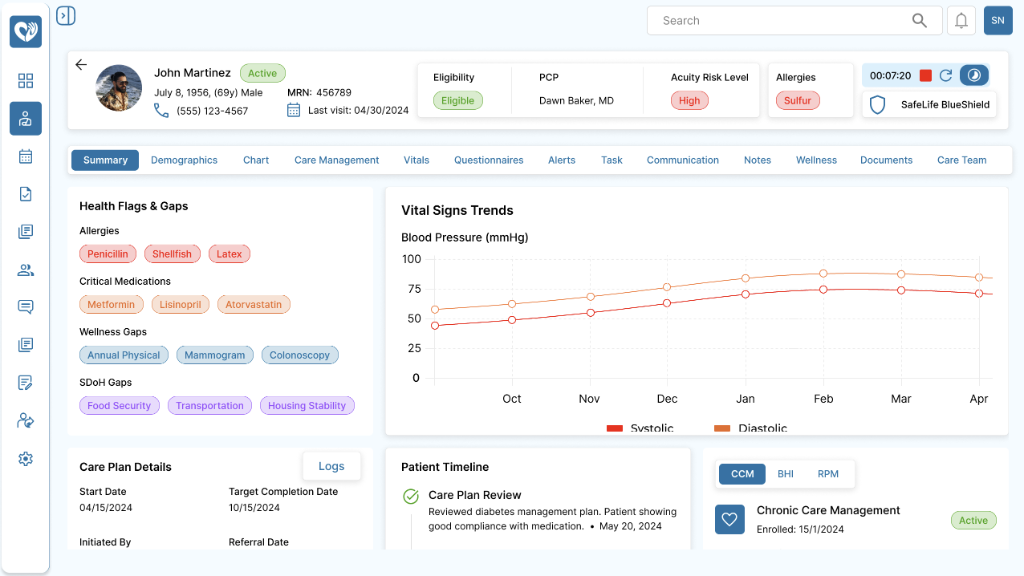Open the Alerts tab

click(562, 160)
